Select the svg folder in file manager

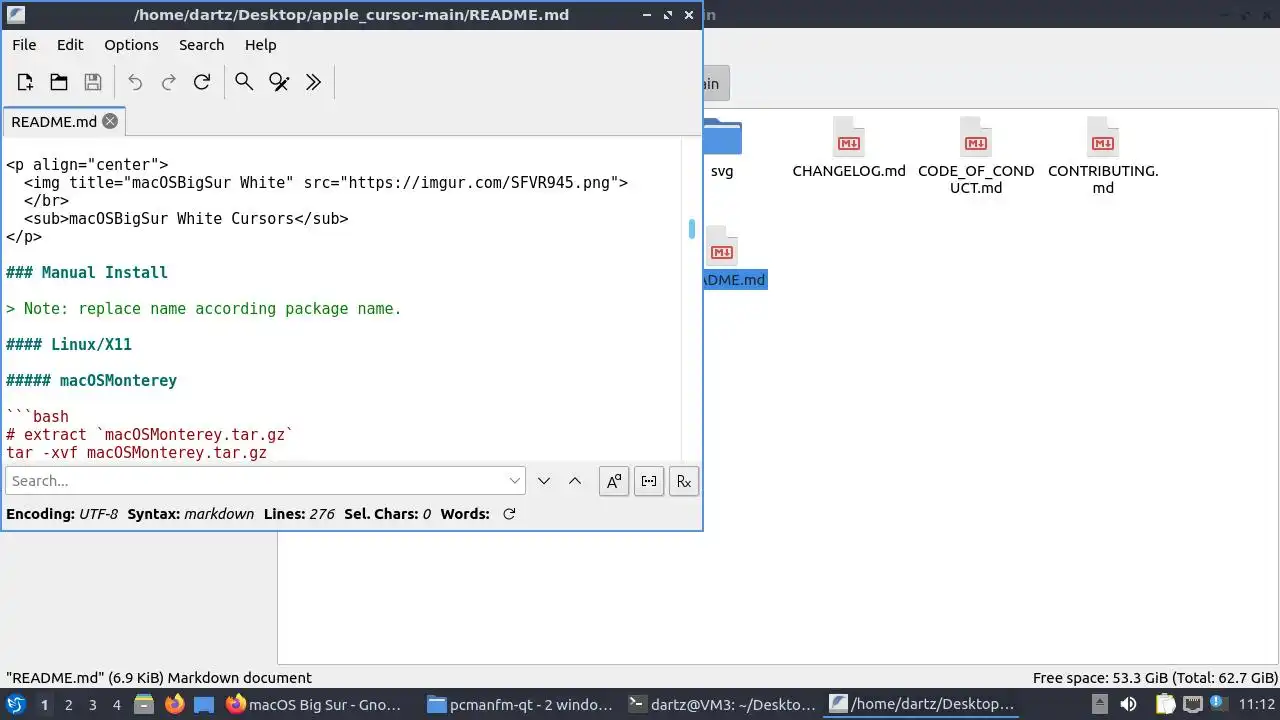(721, 148)
